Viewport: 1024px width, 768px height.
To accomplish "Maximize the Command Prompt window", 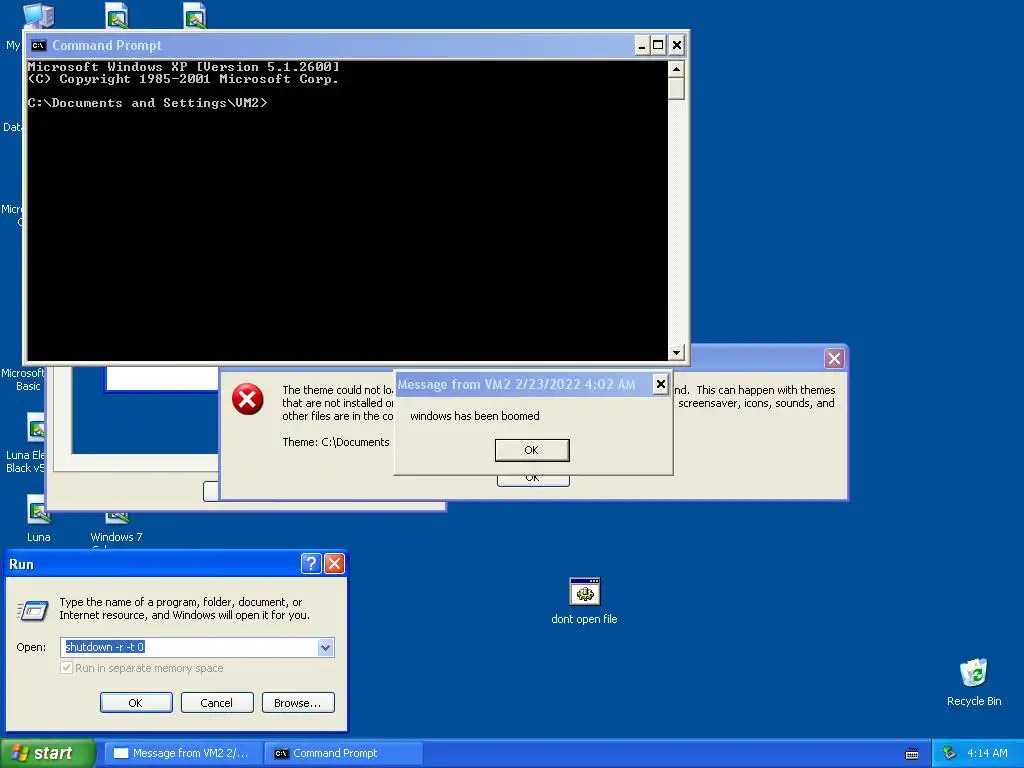I will click(658, 45).
